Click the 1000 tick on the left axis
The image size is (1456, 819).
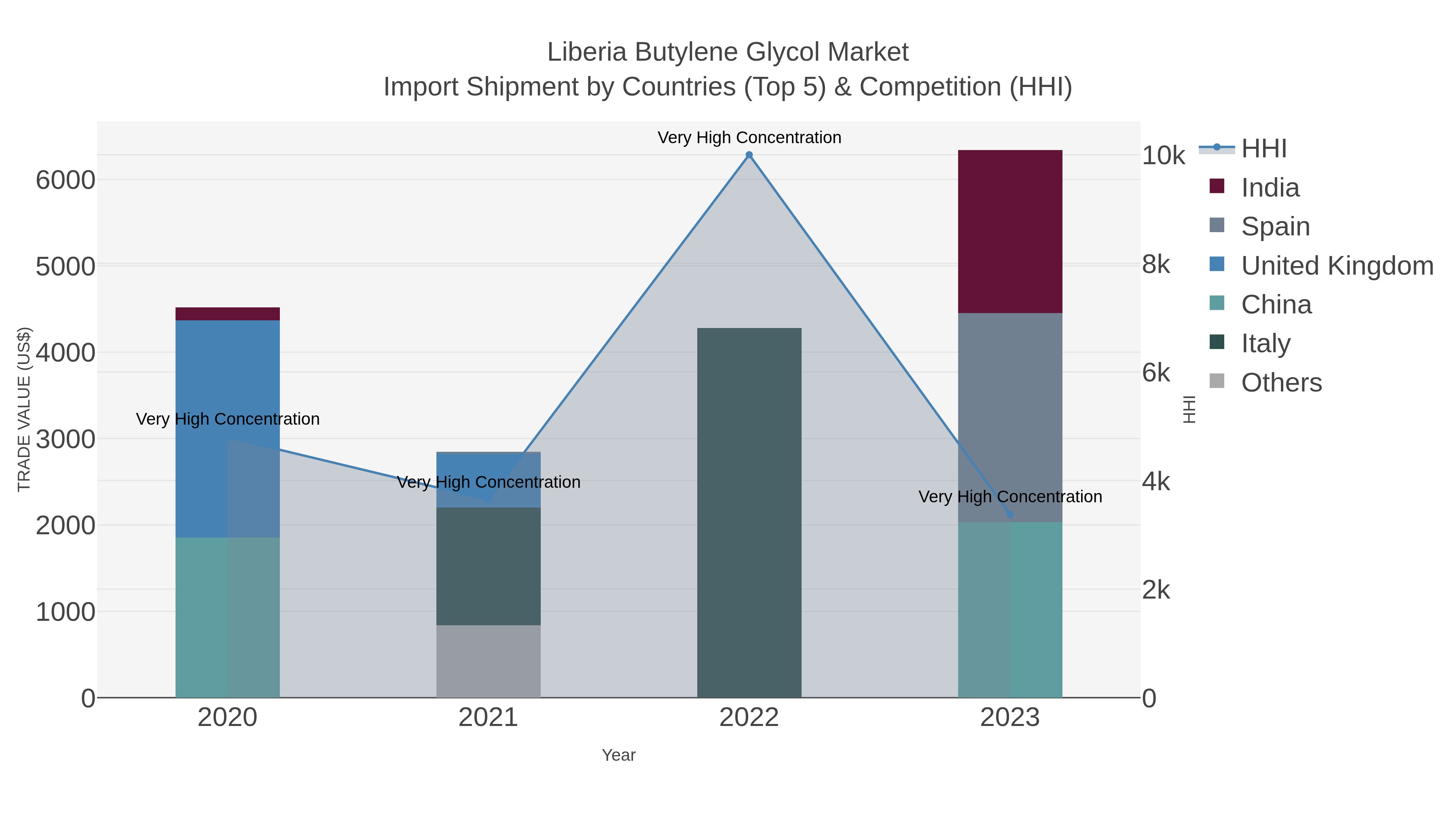pyautogui.click(x=66, y=612)
